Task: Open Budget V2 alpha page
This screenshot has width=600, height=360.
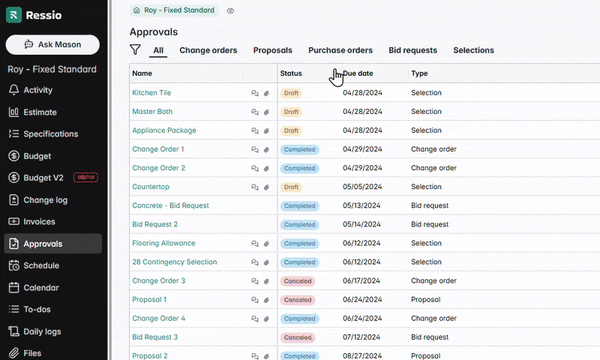Action: (x=53, y=178)
